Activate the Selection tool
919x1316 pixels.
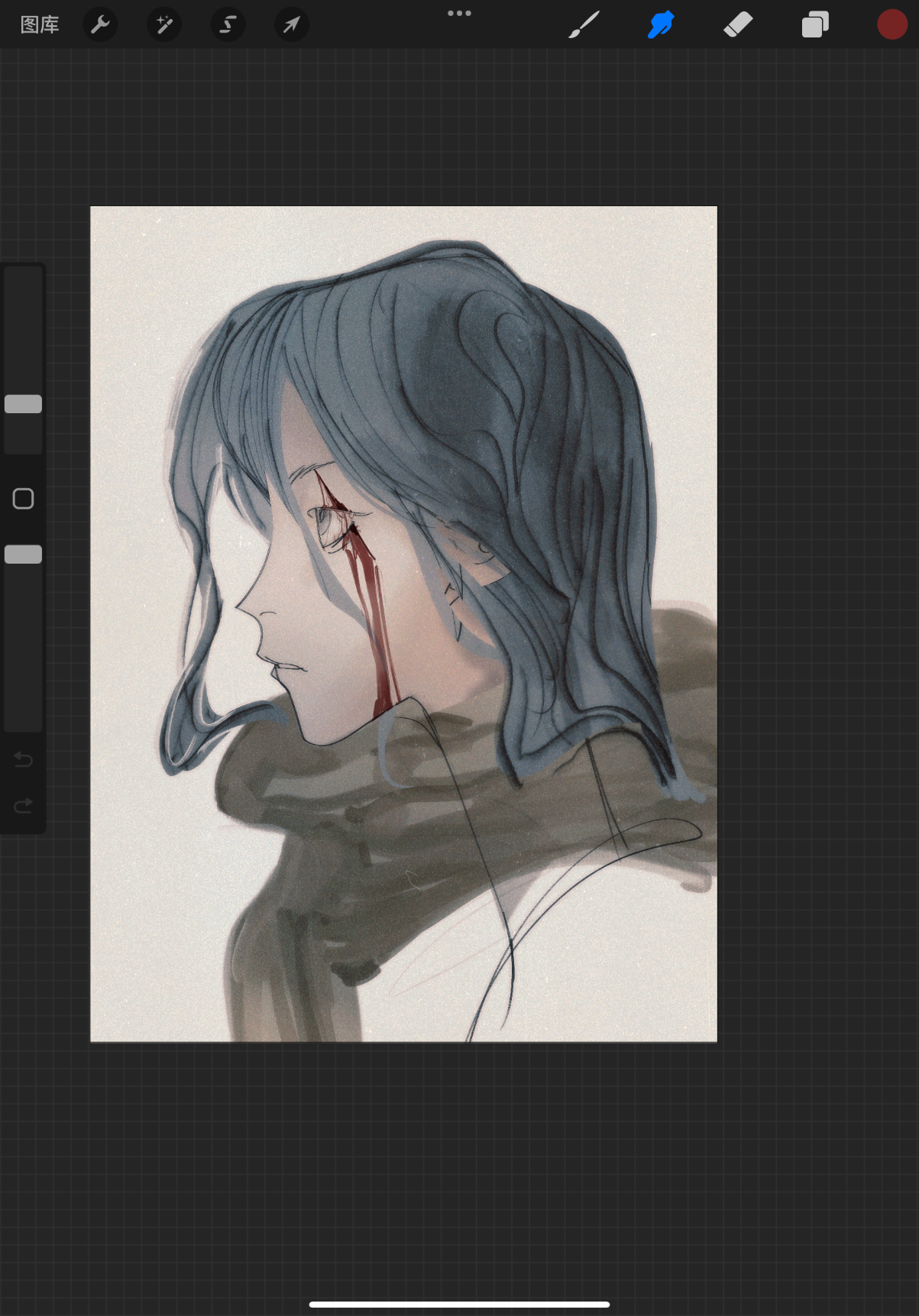228,24
